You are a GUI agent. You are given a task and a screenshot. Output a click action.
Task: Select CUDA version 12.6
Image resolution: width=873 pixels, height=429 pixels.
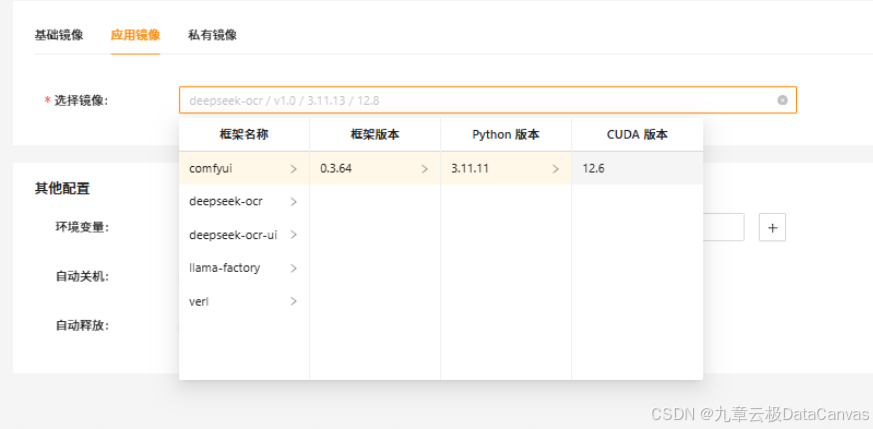637,168
